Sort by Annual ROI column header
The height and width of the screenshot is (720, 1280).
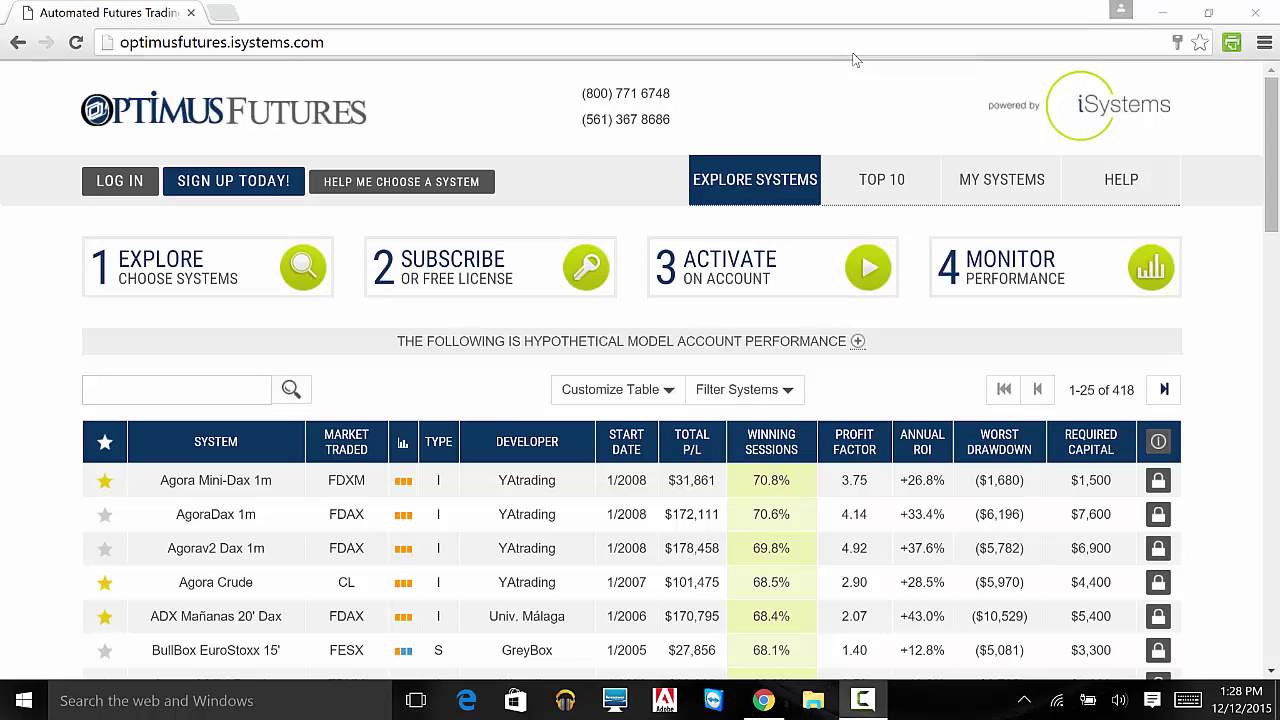coord(922,442)
